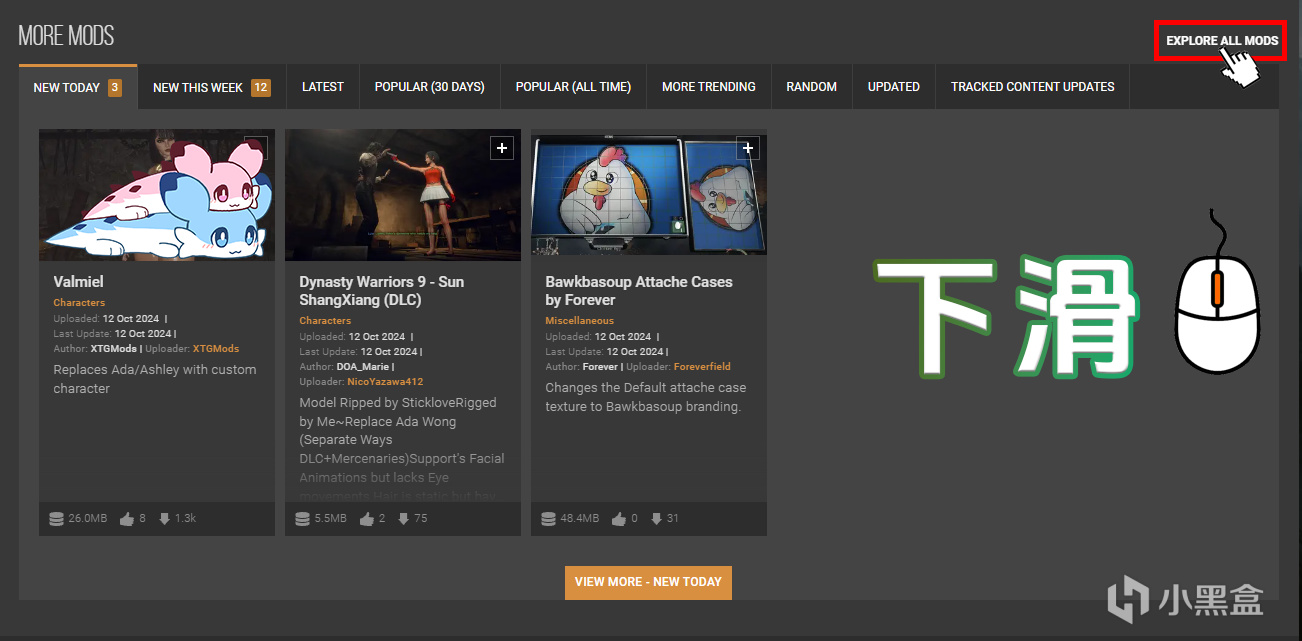Click the thumbs-up icon on Dynasty Warriors 9 card
This screenshot has width=1302, height=641.
tap(366, 518)
